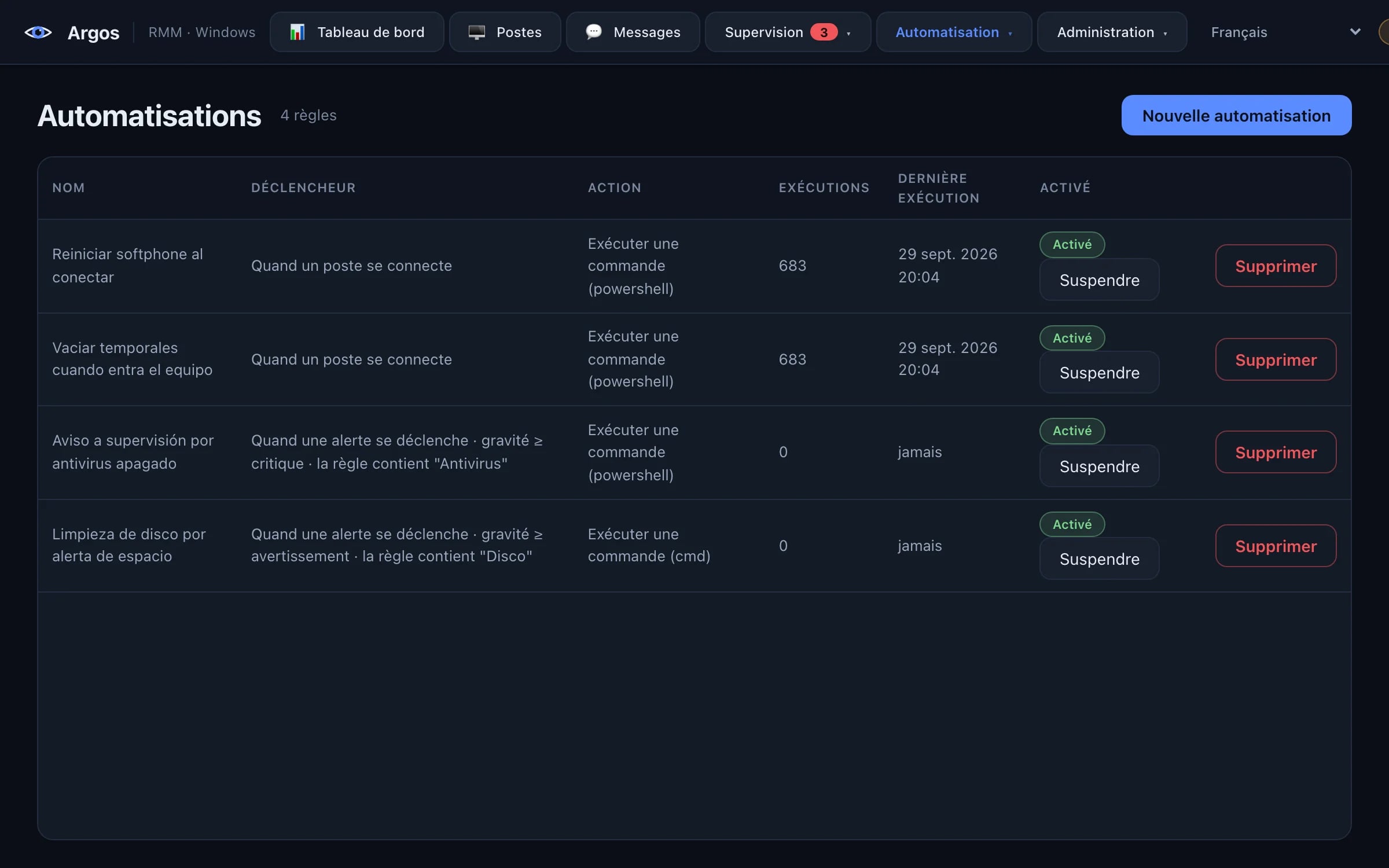Click the ACTION column header
Image resolution: width=1389 pixels, height=868 pixels.
(614, 187)
